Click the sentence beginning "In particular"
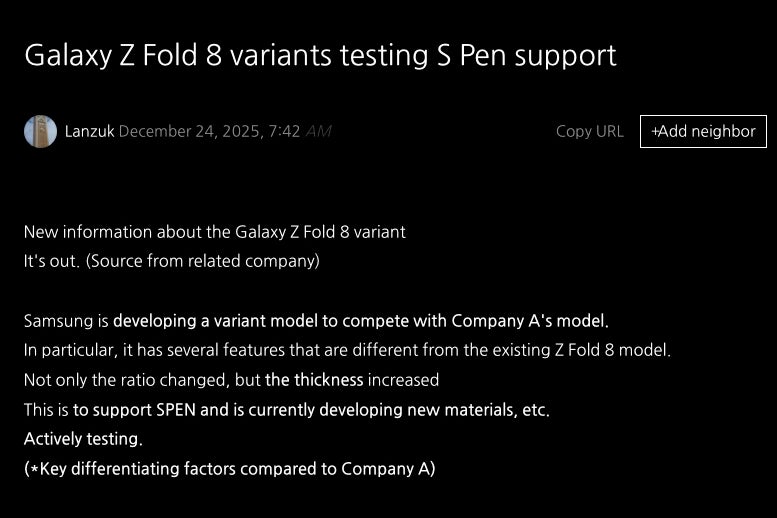The height and width of the screenshot is (518, 777). (347, 351)
